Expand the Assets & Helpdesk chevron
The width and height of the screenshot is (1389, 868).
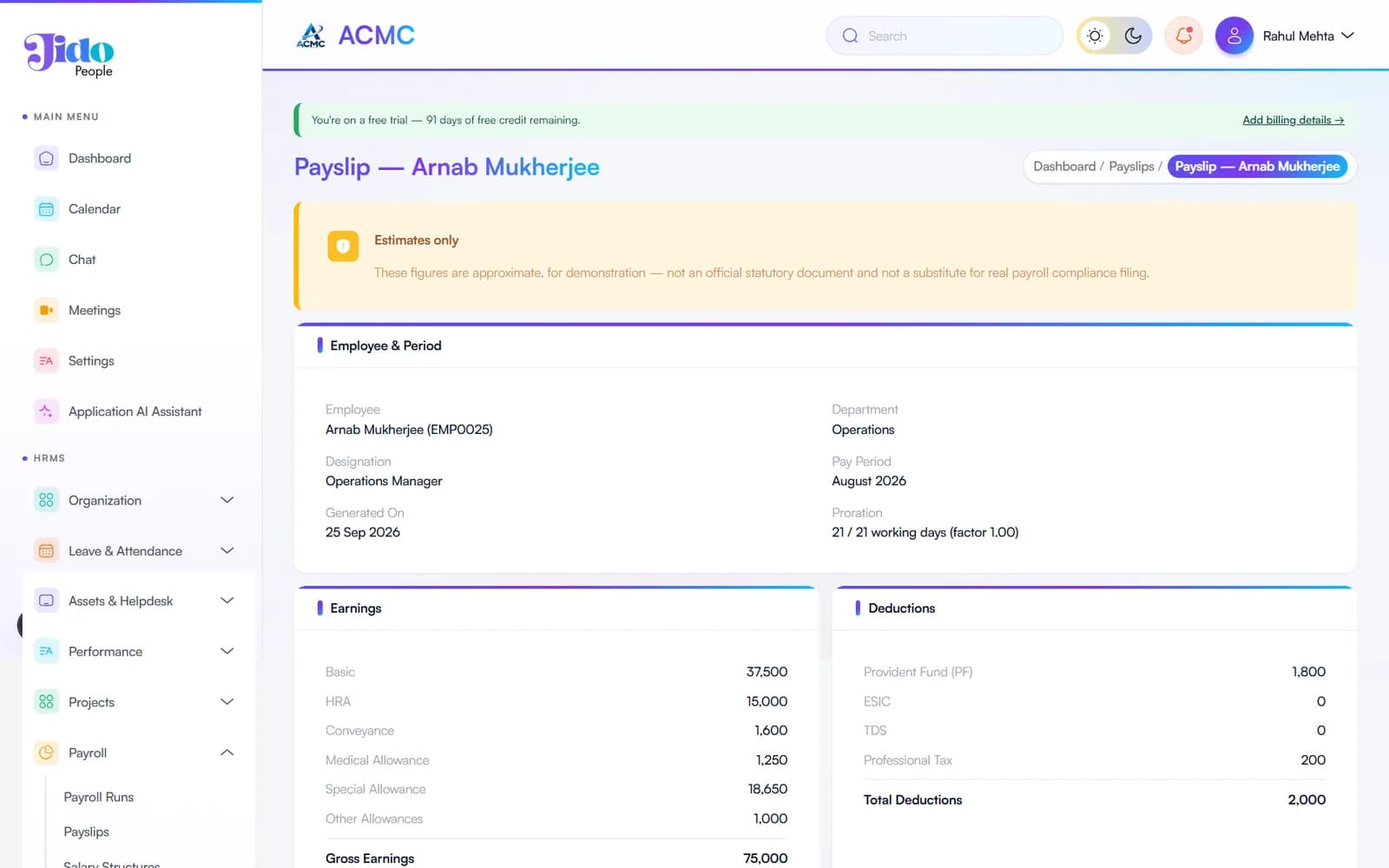(x=227, y=601)
